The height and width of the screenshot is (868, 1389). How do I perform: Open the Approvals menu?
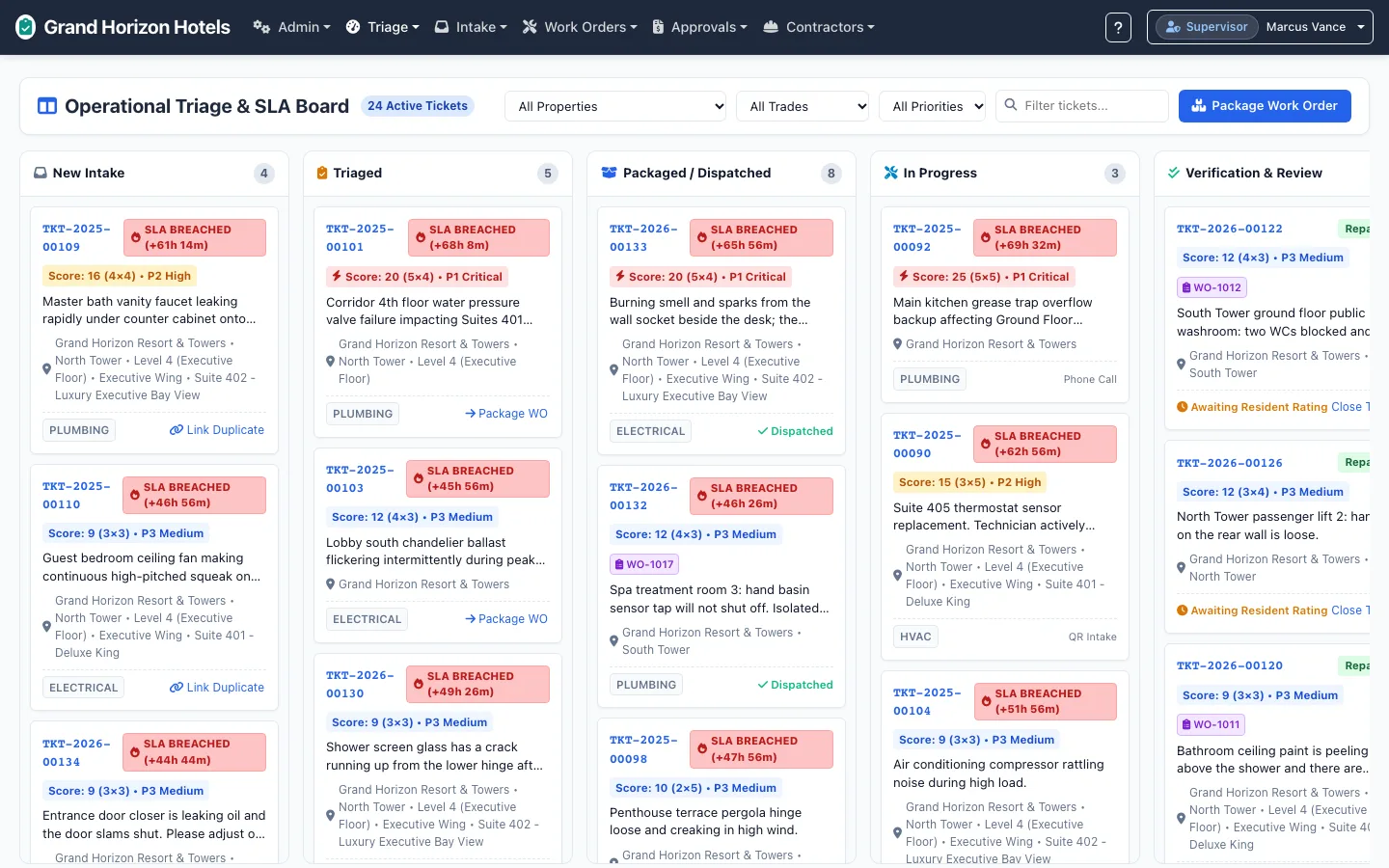[700, 27]
